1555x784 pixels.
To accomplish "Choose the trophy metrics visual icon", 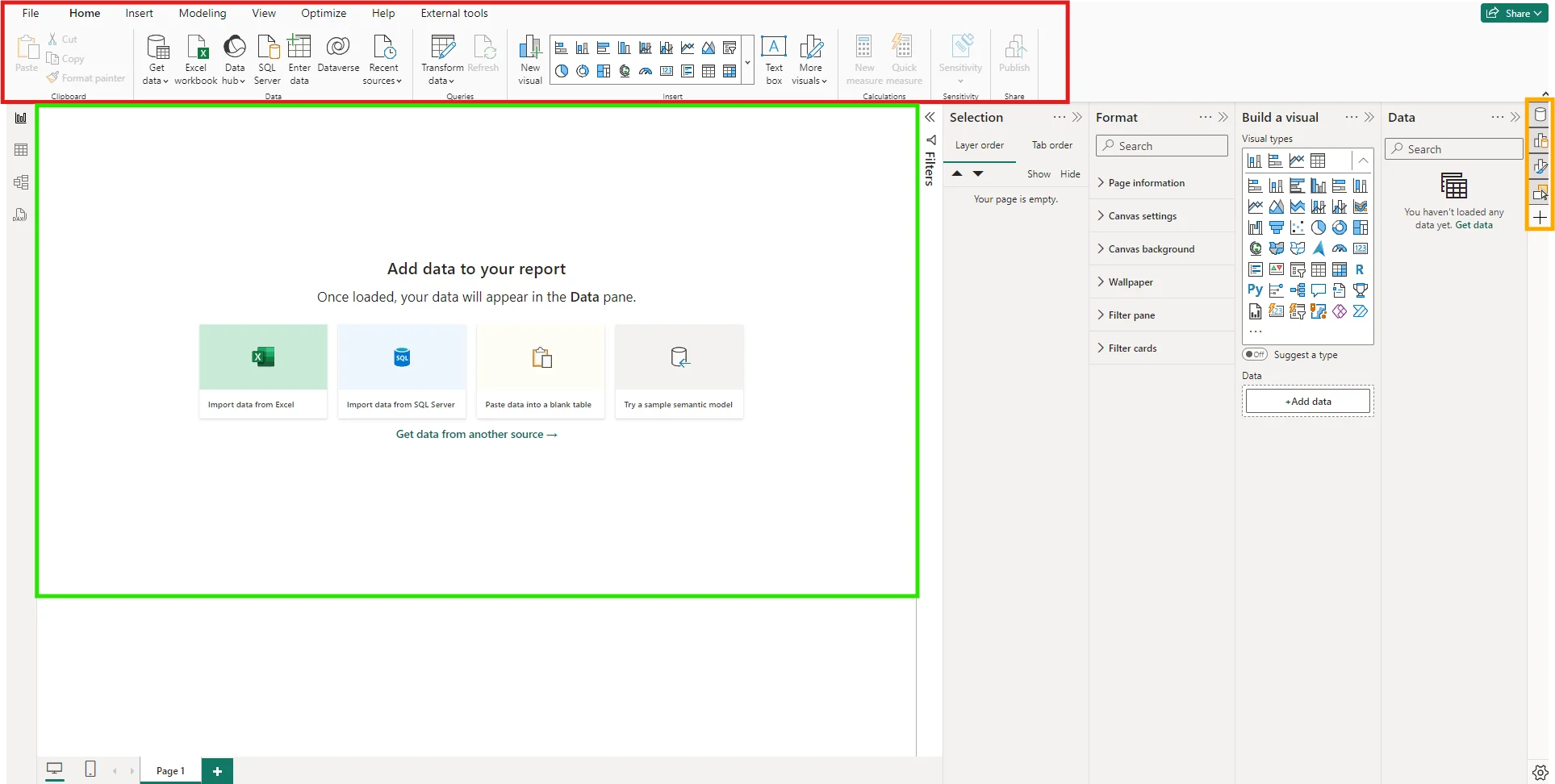I will tap(1360, 290).
